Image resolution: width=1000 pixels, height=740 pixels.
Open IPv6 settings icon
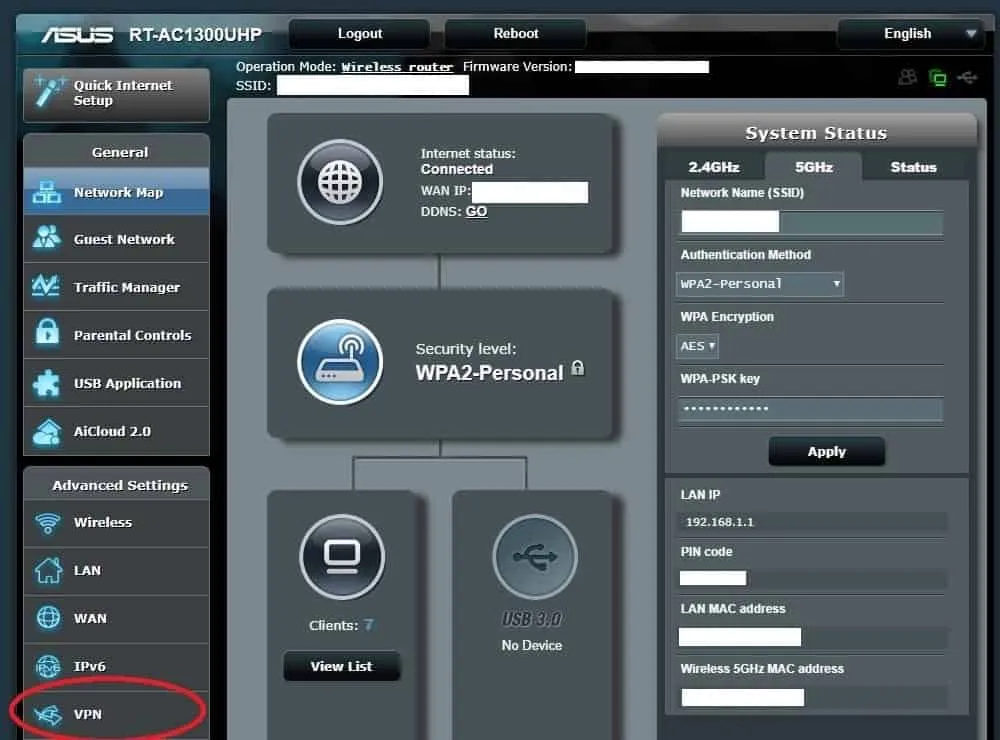coord(48,666)
